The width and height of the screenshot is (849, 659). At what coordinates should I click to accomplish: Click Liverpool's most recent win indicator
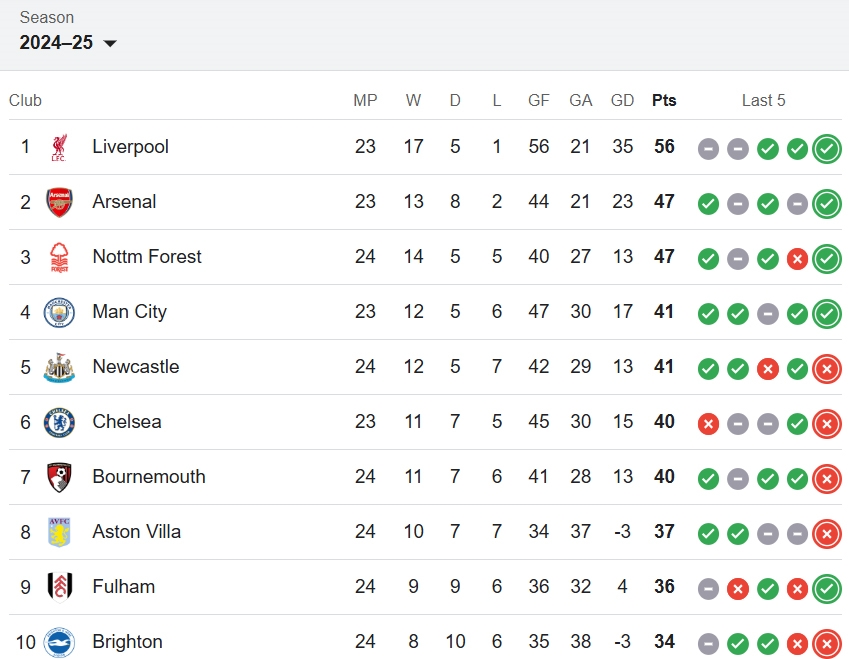[x=827, y=149]
